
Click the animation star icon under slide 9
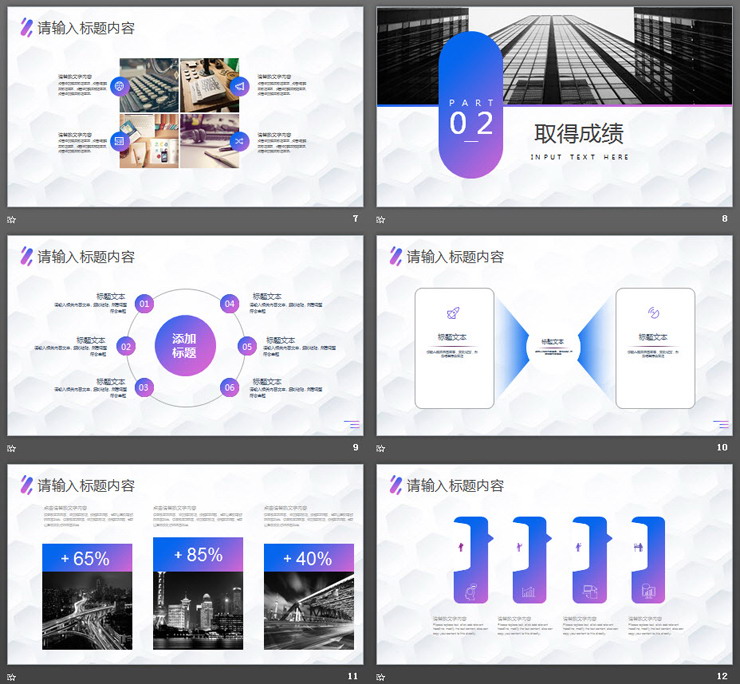(12, 448)
